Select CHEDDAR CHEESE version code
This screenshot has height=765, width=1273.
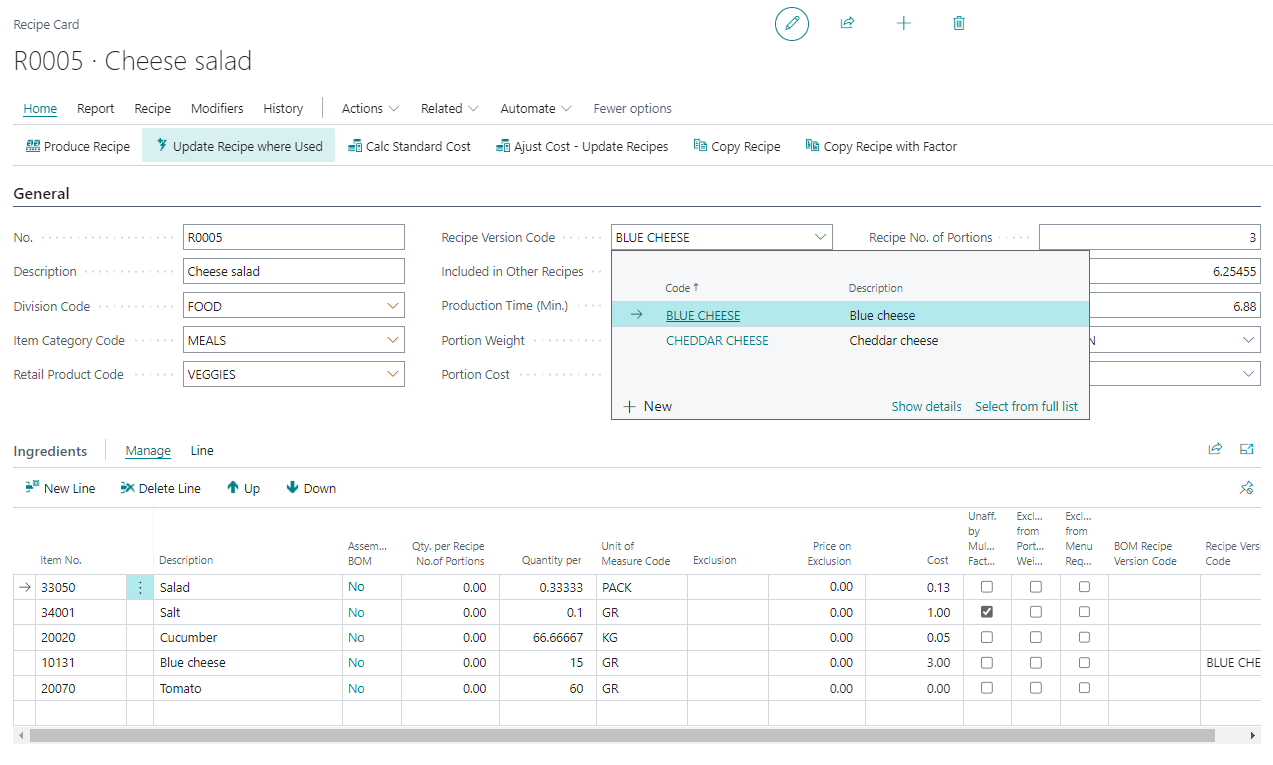717,340
